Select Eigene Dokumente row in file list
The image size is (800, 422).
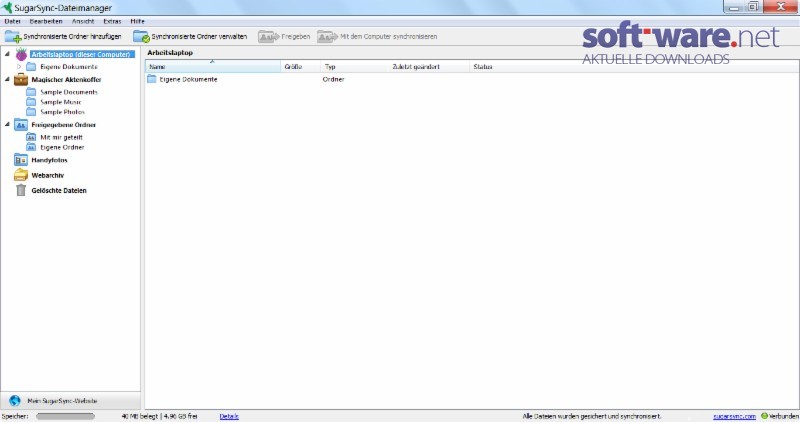471,79
